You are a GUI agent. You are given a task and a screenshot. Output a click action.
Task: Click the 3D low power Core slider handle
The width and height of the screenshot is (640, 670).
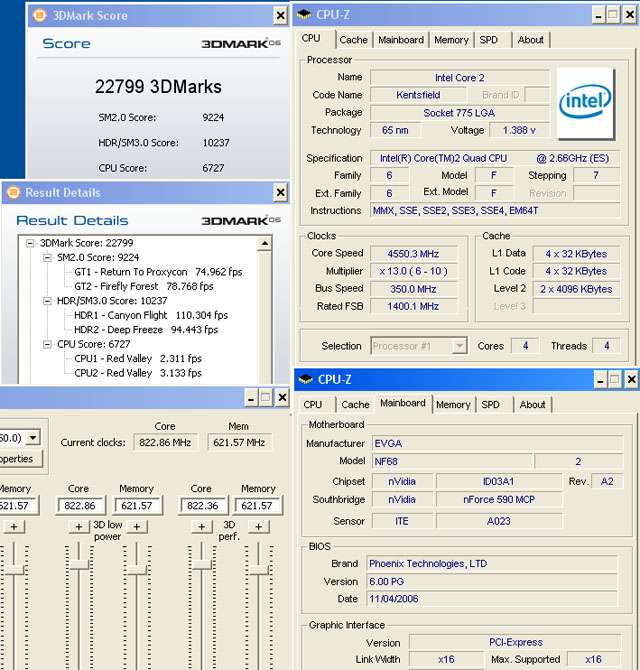[x=79, y=564]
